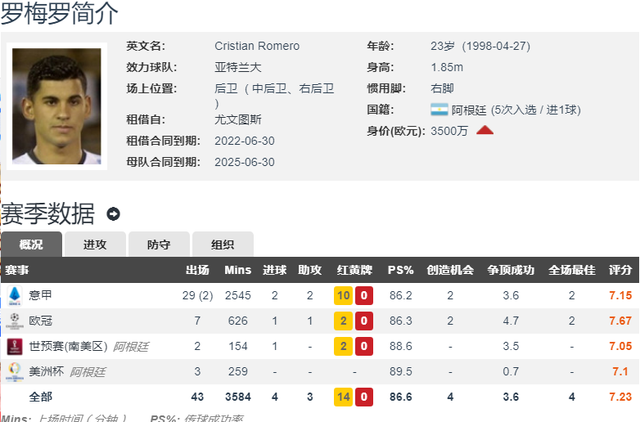Viewport: 640px width, 422px height.
Task: Click the Copa America logo icon
Action: tap(14, 371)
